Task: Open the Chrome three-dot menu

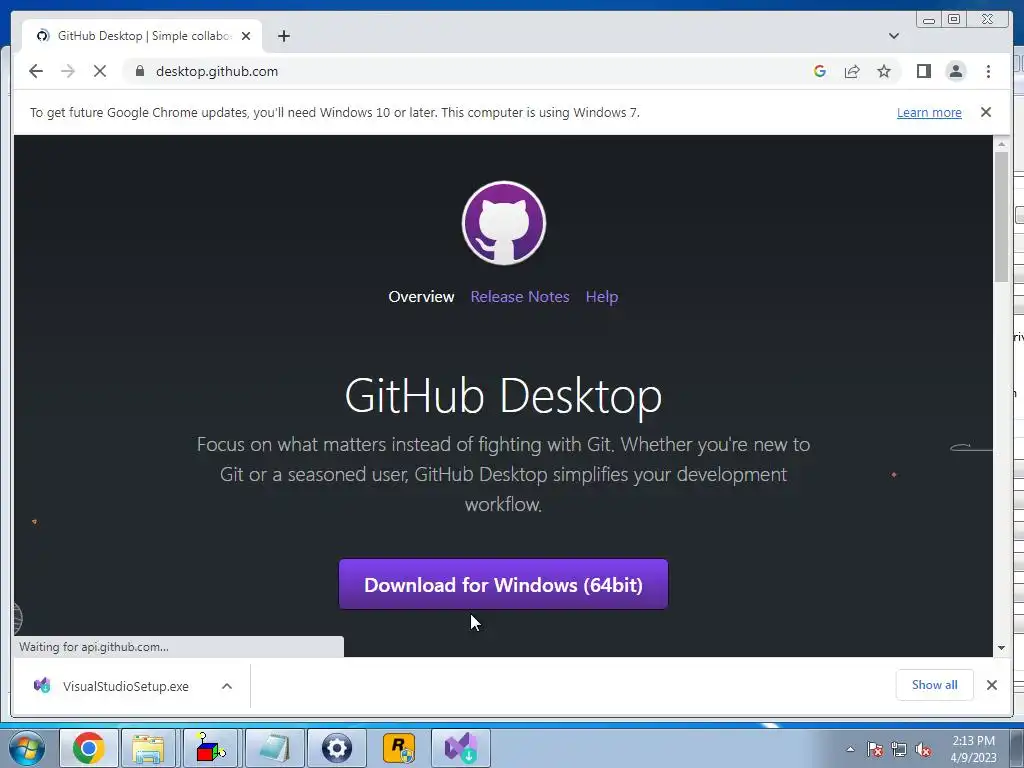Action: [988, 71]
